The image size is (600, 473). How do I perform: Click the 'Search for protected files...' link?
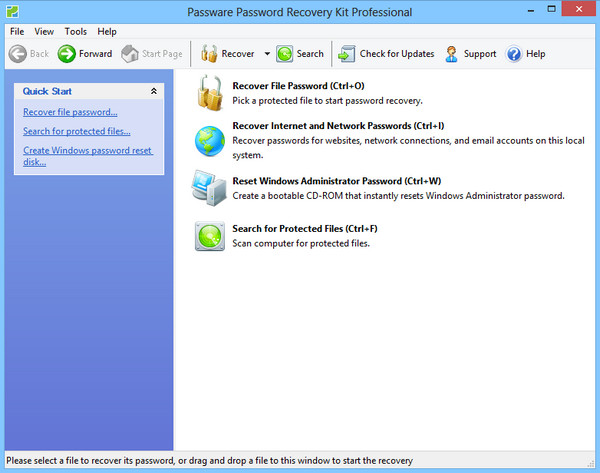pyautogui.click(x=76, y=131)
